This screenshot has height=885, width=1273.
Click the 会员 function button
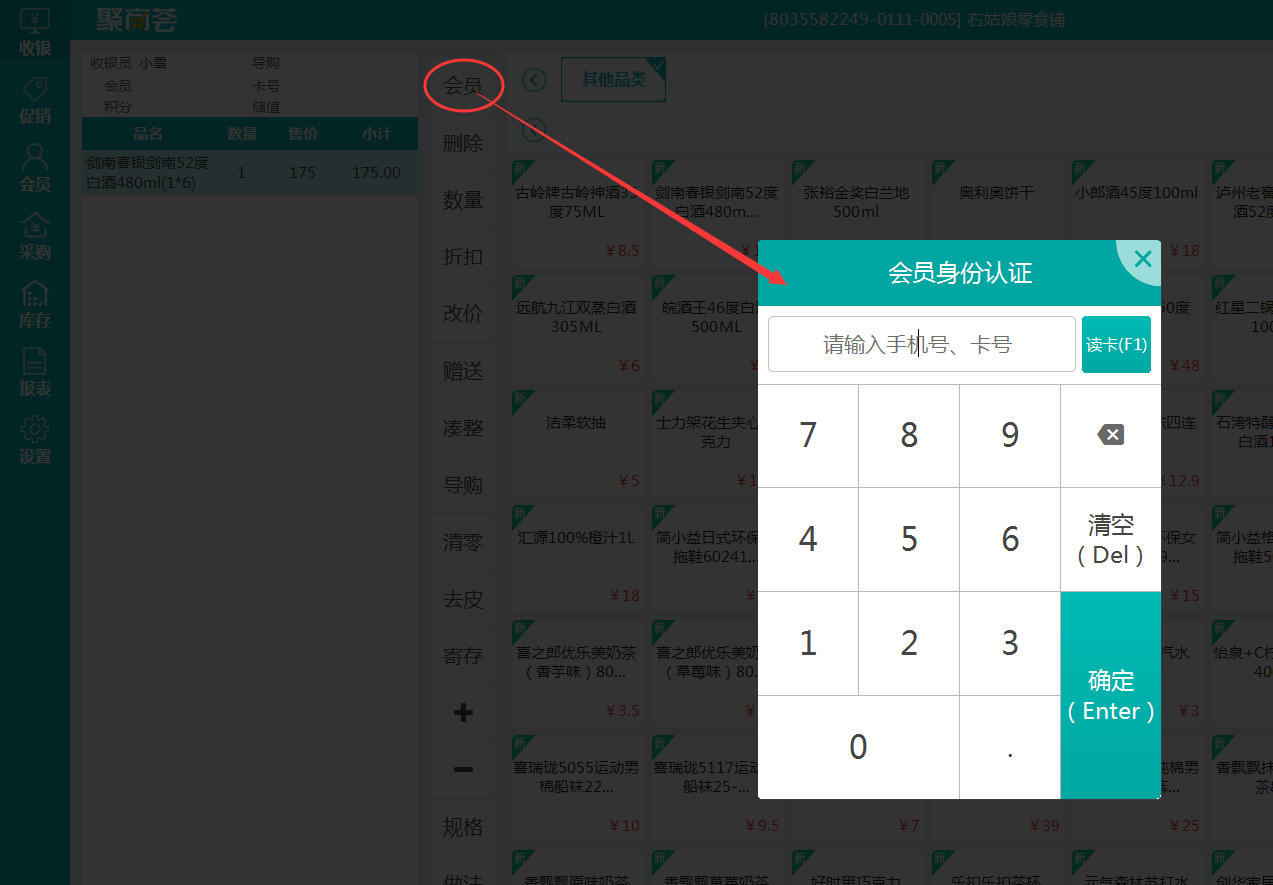pyautogui.click(x=463, y=86)
